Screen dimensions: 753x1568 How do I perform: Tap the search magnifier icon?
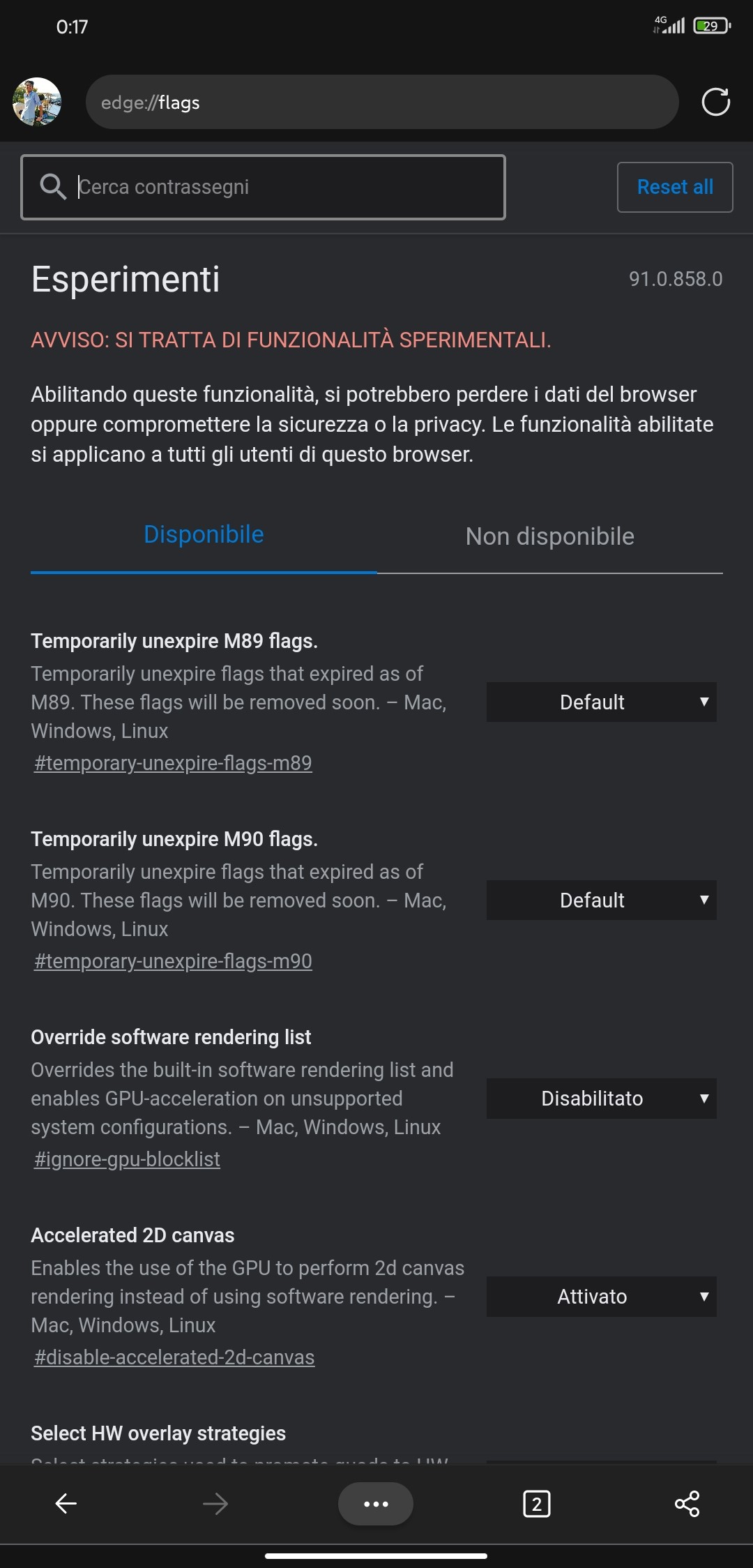pos(53,187)
